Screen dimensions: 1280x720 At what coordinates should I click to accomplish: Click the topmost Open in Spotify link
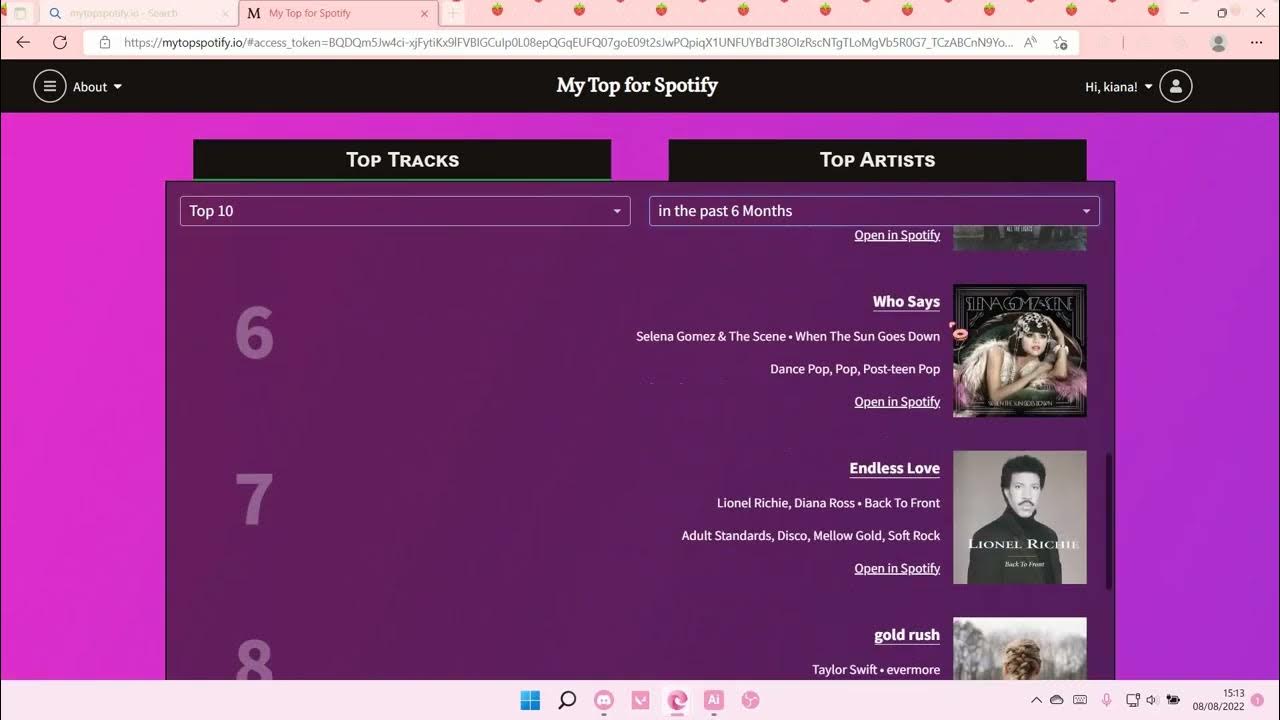click(897, 235)
